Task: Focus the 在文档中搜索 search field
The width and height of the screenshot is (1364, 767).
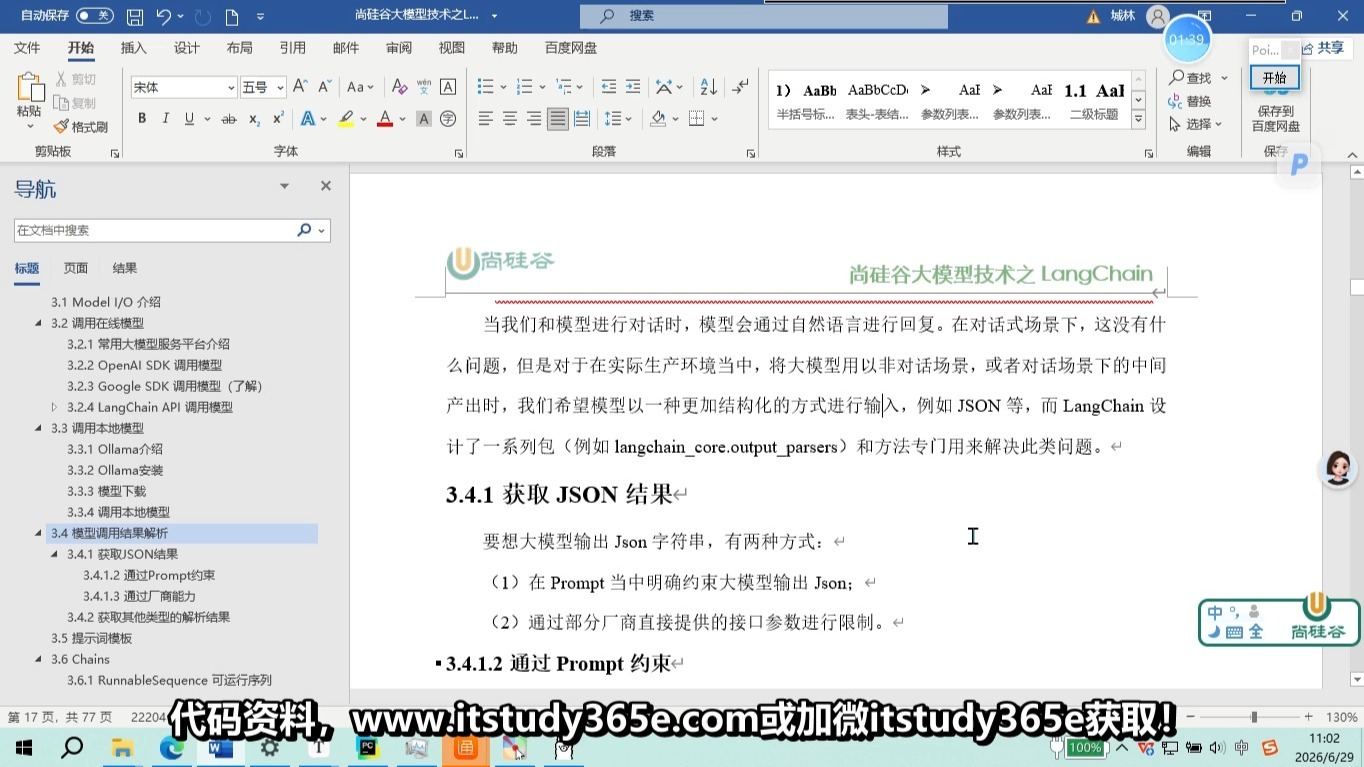Action: coord(157,230)
